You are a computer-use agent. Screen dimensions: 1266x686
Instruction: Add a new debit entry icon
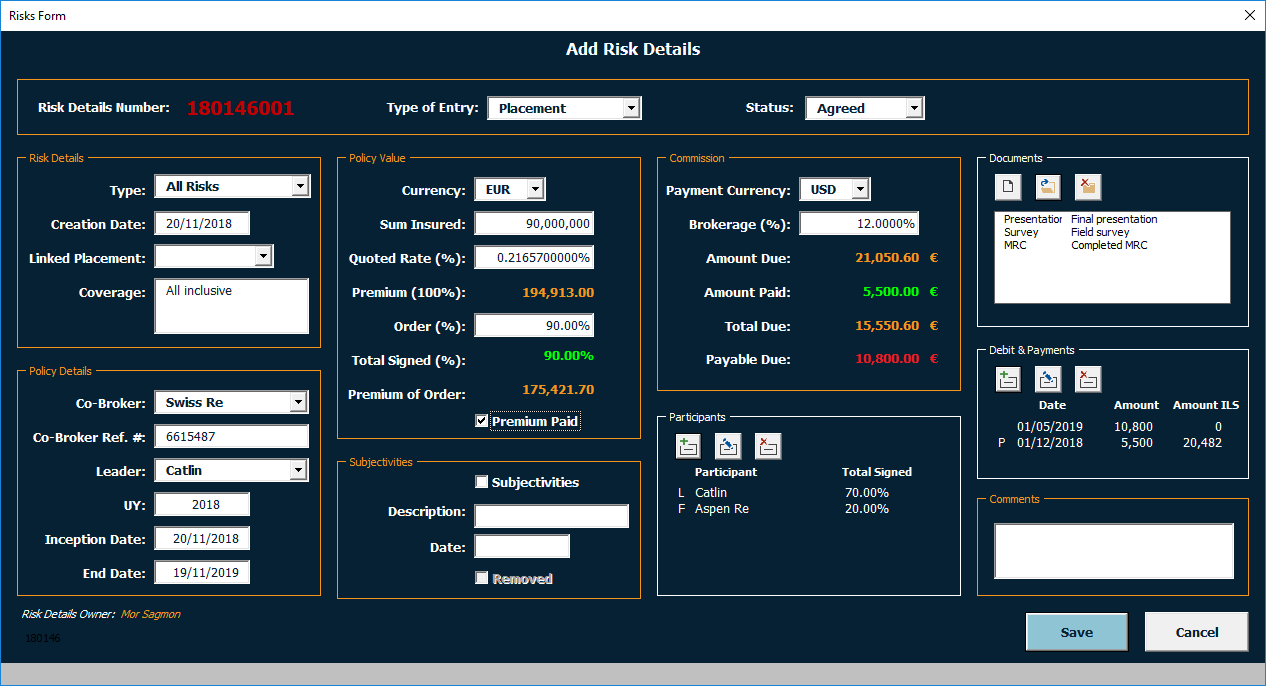(1008, 379)
